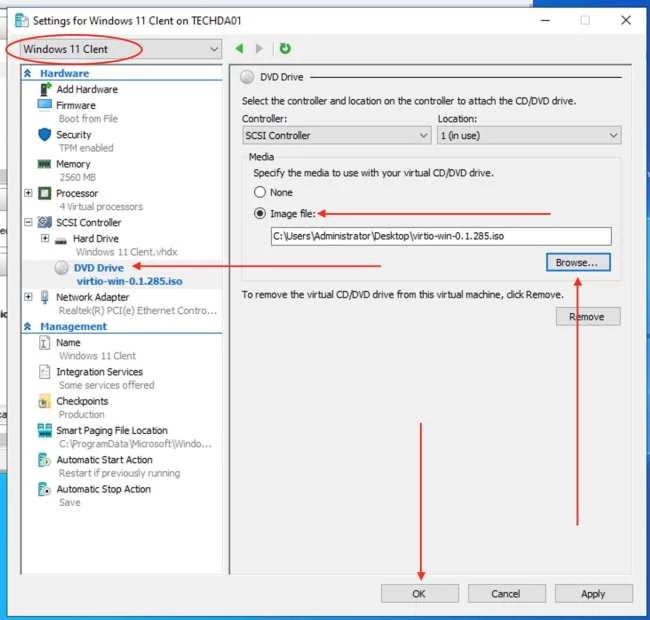Expand the Processor tree node
Screen dimensions: 650x620
(x=28, y=193)
